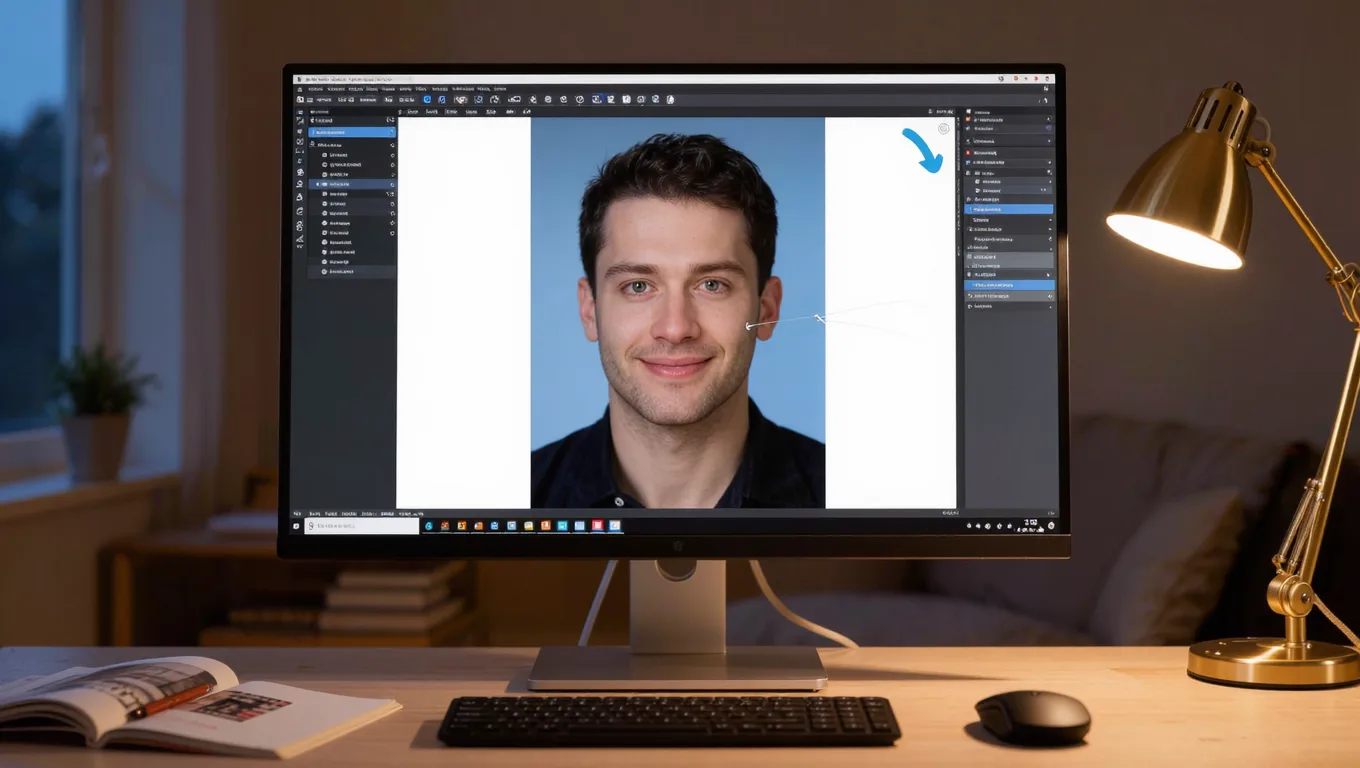Select the blue highlighted row in the left panel
Image resolution: width=1360 pixels, height=768 pixels.
pos(351,131)
